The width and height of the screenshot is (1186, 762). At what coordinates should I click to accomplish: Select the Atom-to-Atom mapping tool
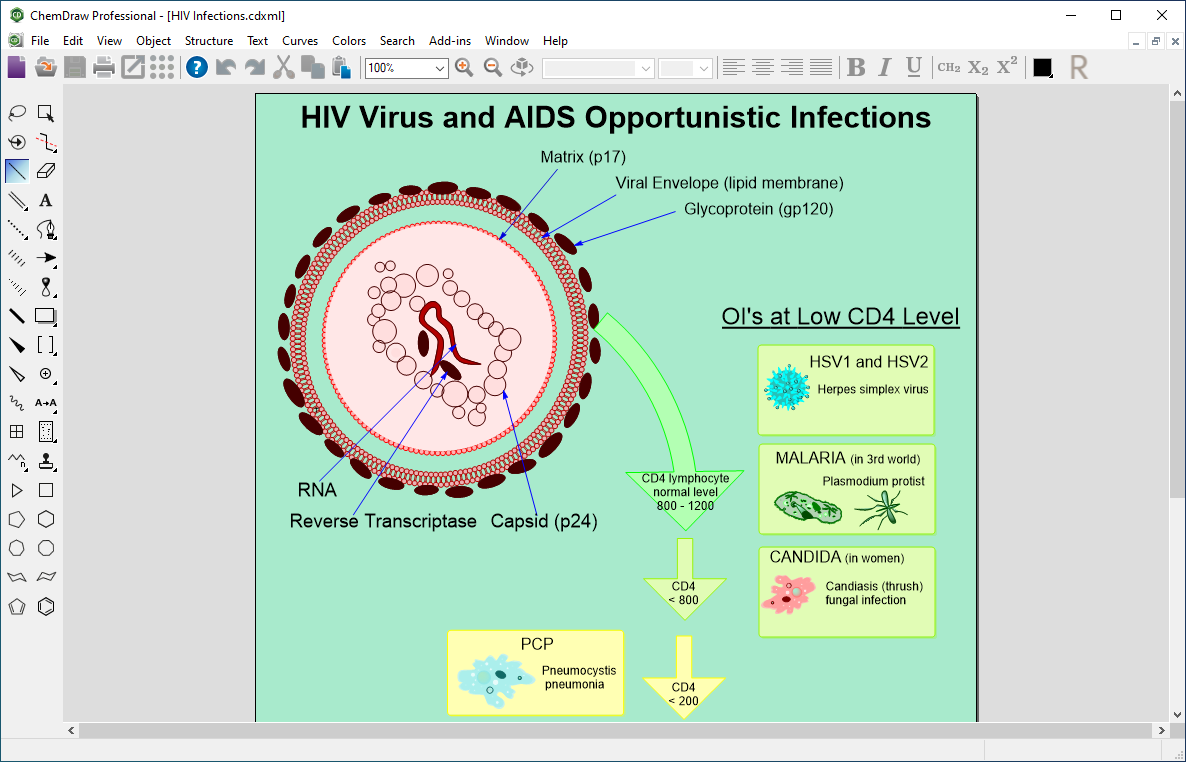pos(46,403)
